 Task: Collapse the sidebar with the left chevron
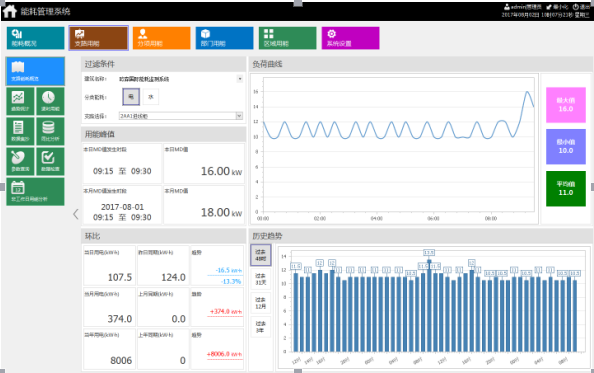tap(76, 214)
